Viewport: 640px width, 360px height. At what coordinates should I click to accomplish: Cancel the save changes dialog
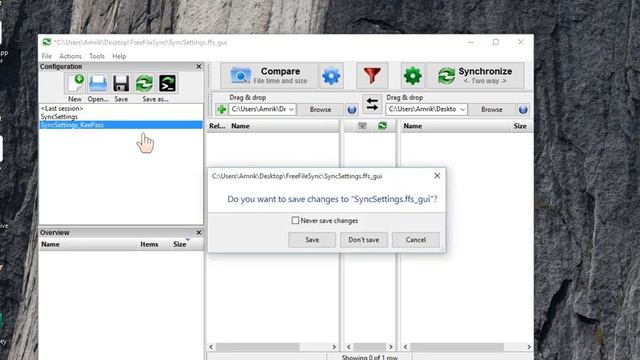pyautogui.click(x=416, y=240)
